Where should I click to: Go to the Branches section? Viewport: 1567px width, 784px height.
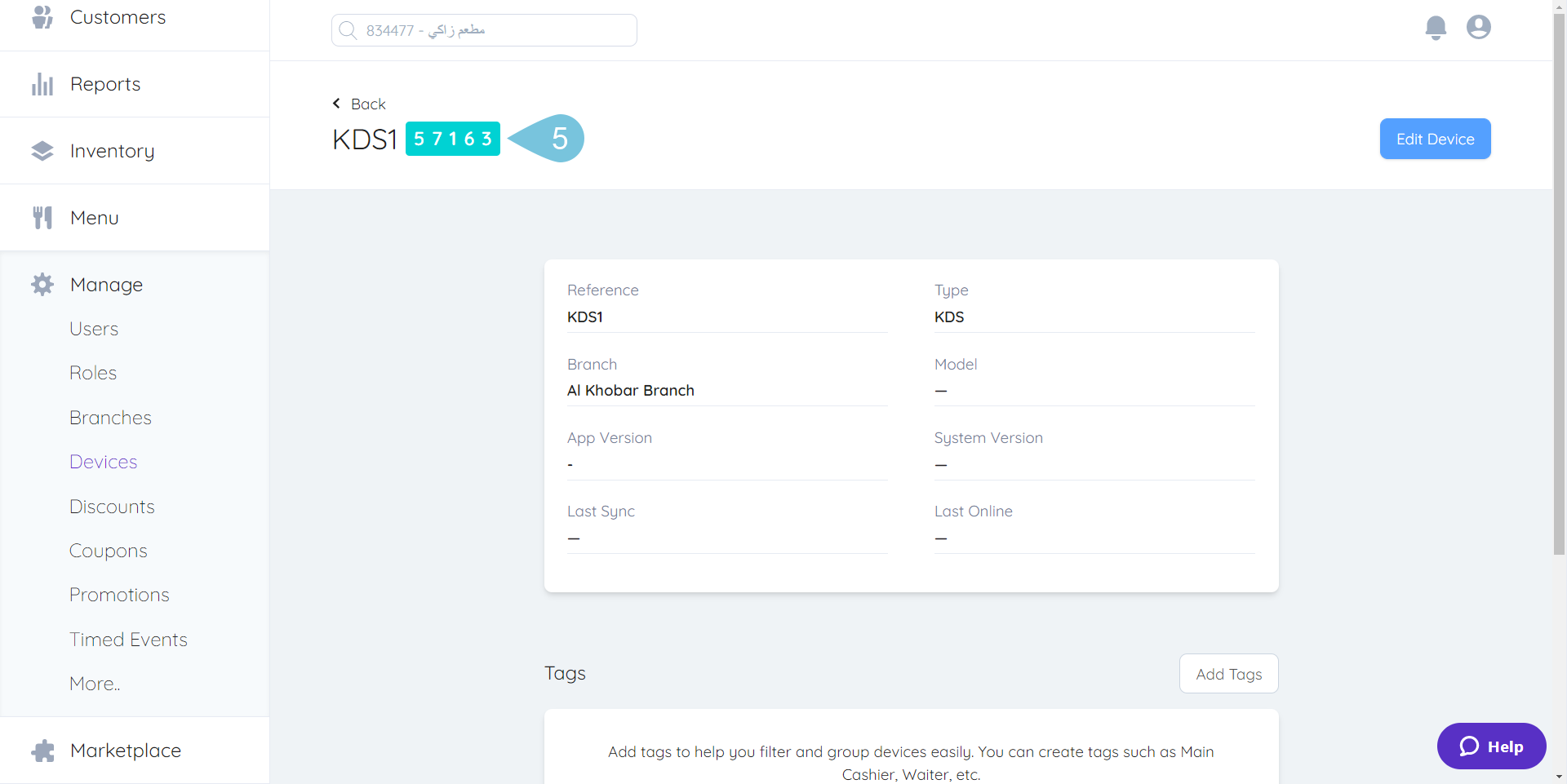coord(110,417)
